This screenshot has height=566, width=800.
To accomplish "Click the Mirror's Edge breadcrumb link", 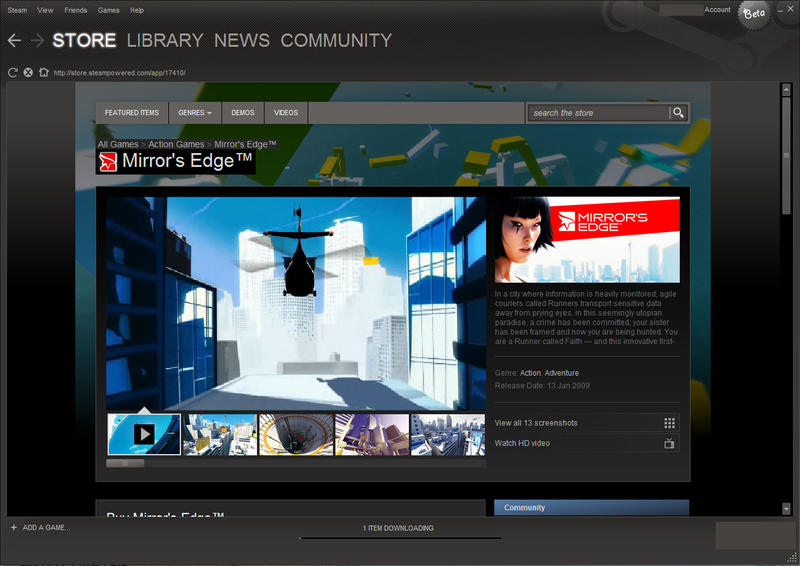I will coord(245,144).
